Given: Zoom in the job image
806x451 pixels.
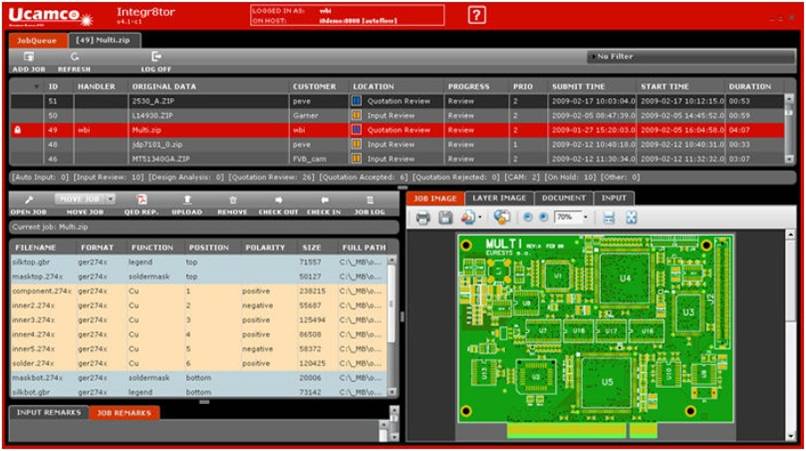Looking at the screenshot, I should [x=543, y=218].
